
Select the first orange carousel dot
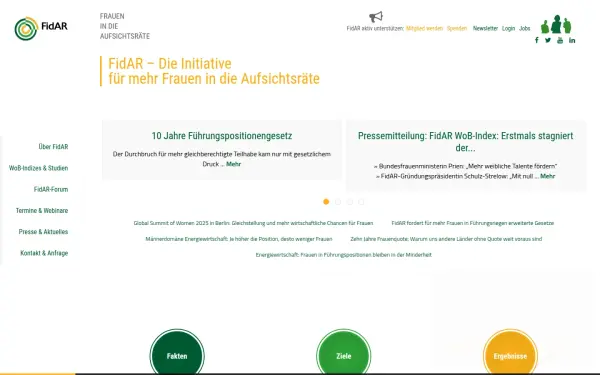tap(326, 202)
